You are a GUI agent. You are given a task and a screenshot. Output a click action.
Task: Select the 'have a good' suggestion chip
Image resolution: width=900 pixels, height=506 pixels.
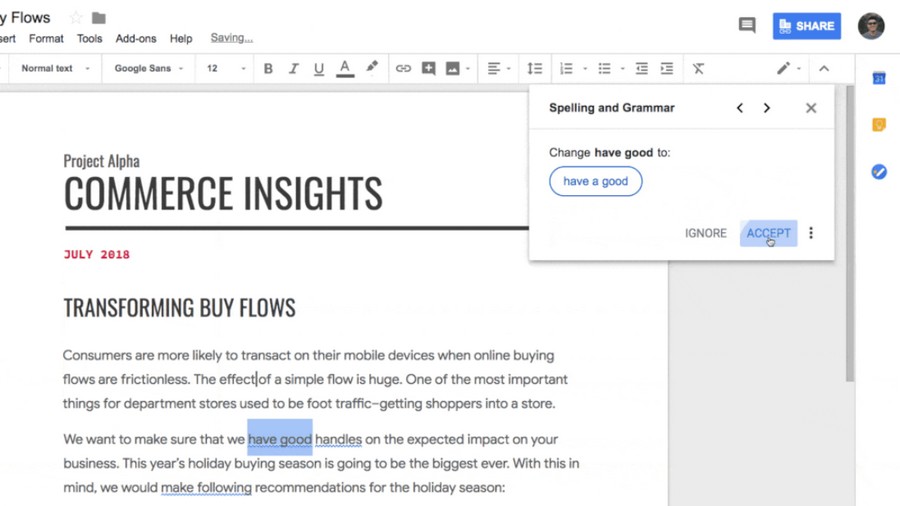coord(595,181)
